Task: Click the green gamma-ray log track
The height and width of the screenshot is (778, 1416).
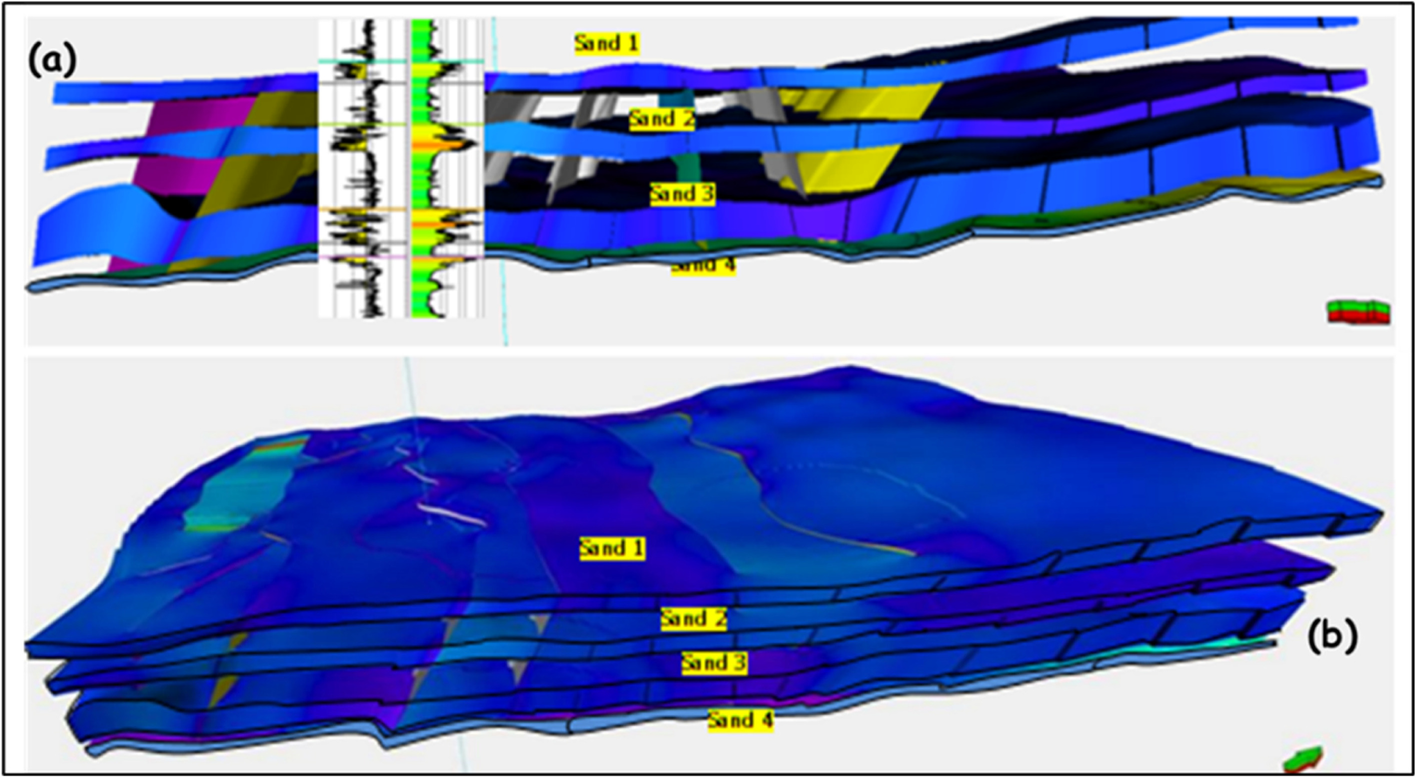Action: (447, 168)
